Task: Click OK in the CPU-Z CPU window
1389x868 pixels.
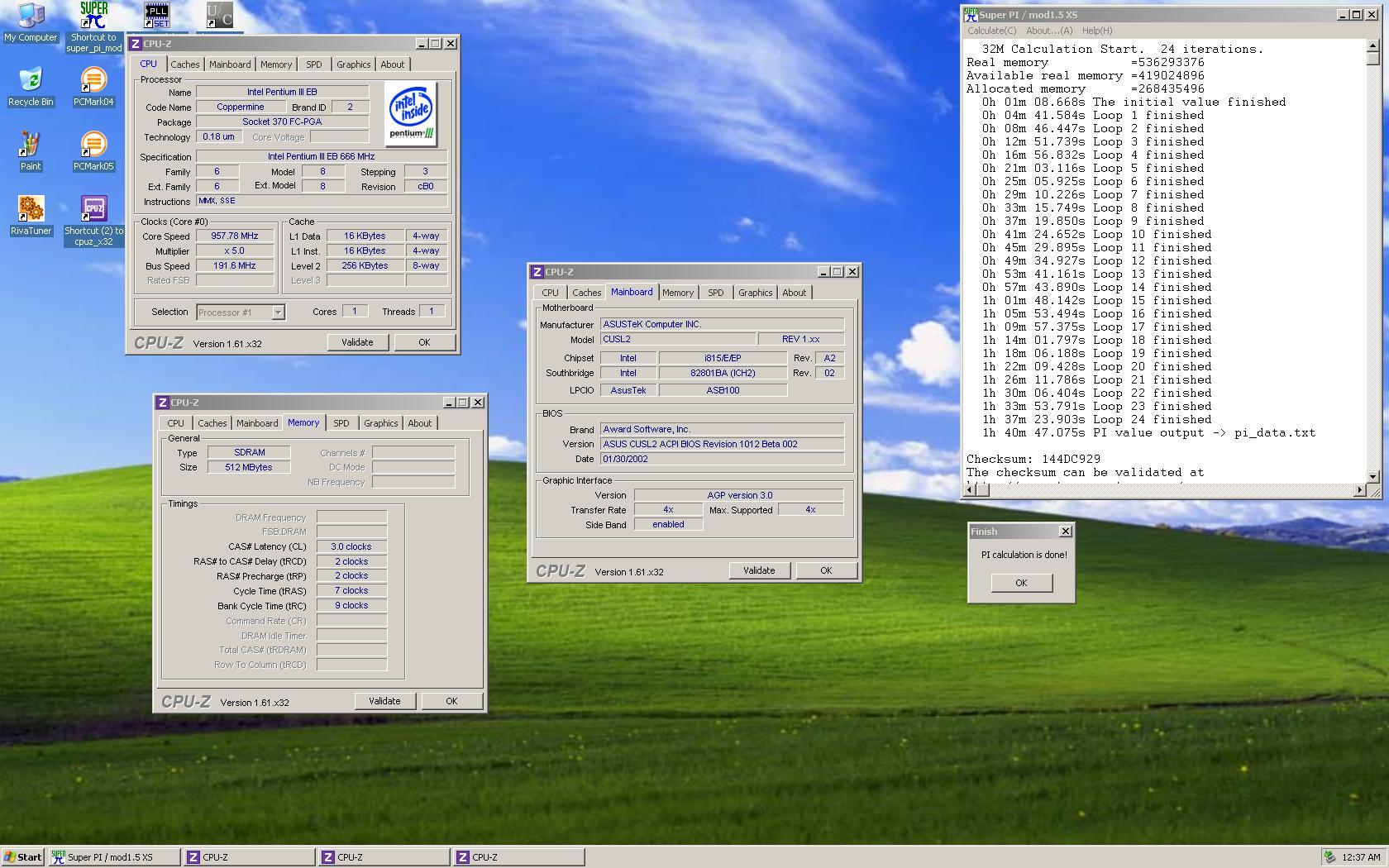Action: click(x=424, y=342)
